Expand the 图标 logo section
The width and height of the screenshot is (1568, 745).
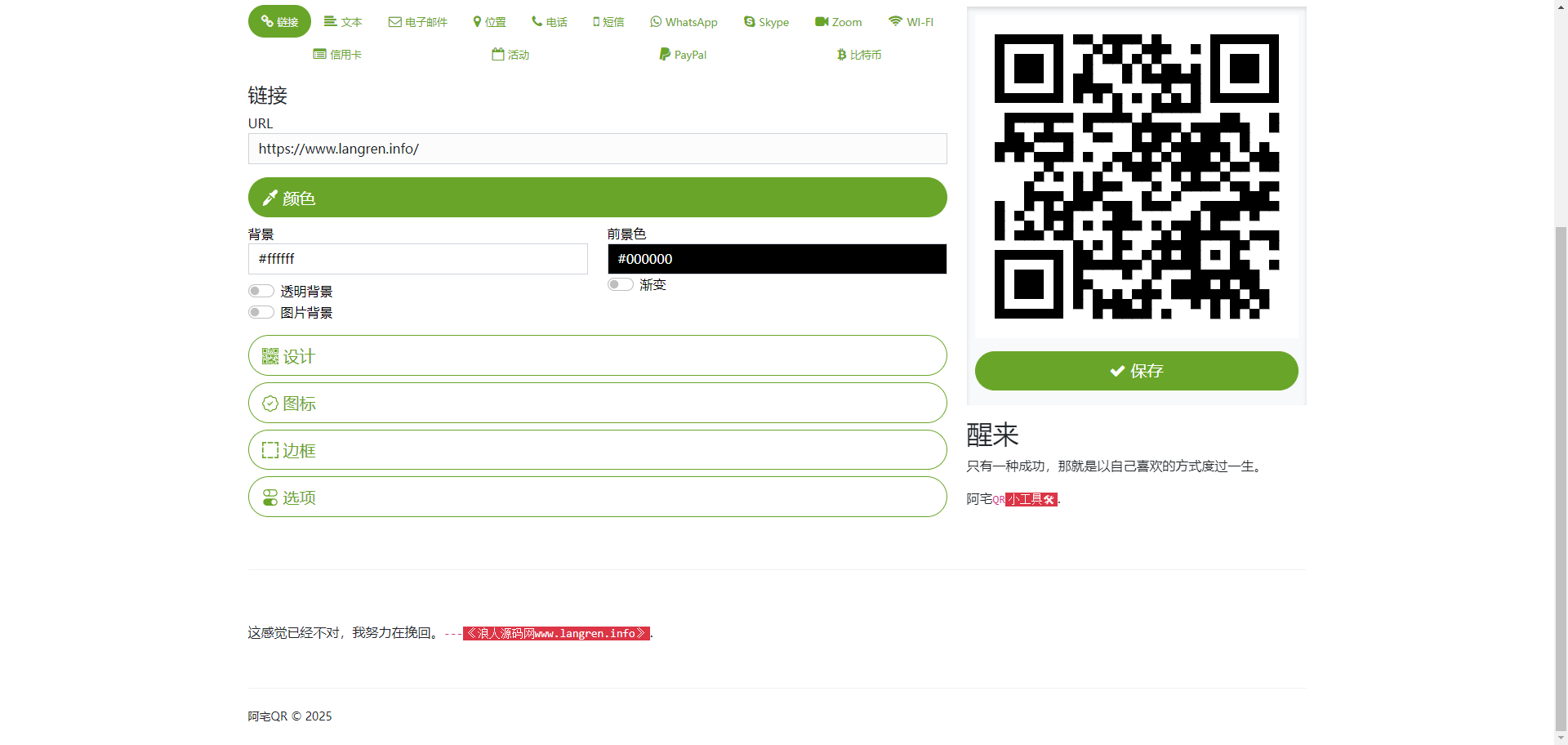point(598,403)
